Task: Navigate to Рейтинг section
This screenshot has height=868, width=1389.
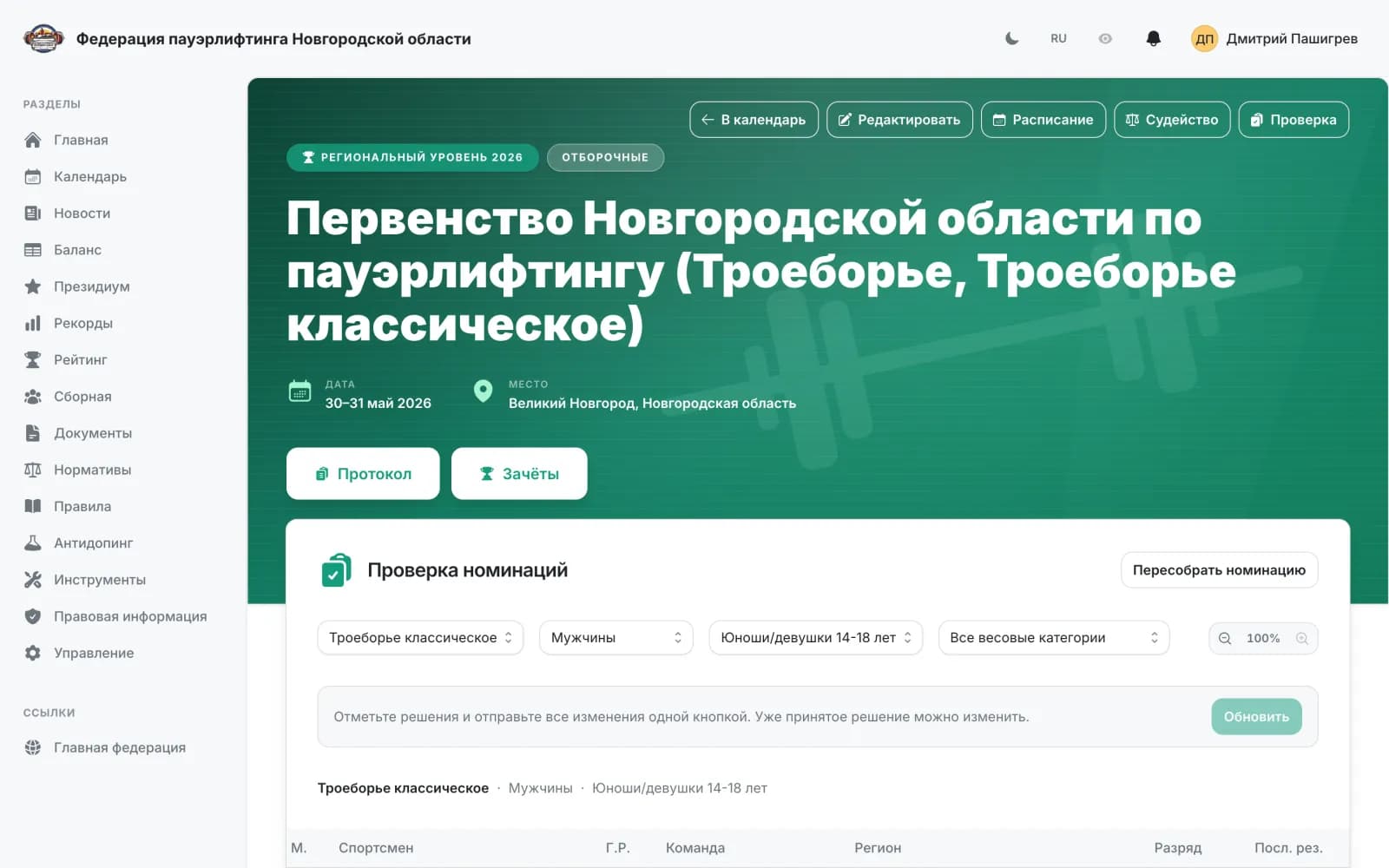Action: point(81,359)
